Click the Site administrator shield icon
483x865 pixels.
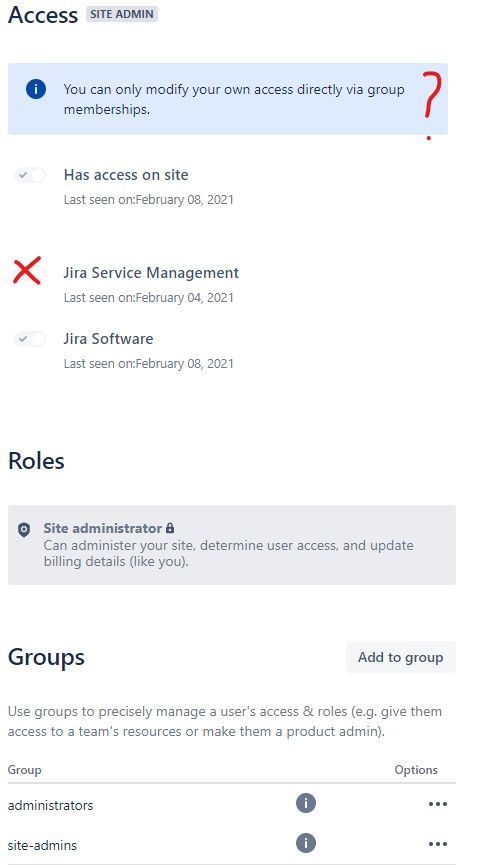(24, 530)
